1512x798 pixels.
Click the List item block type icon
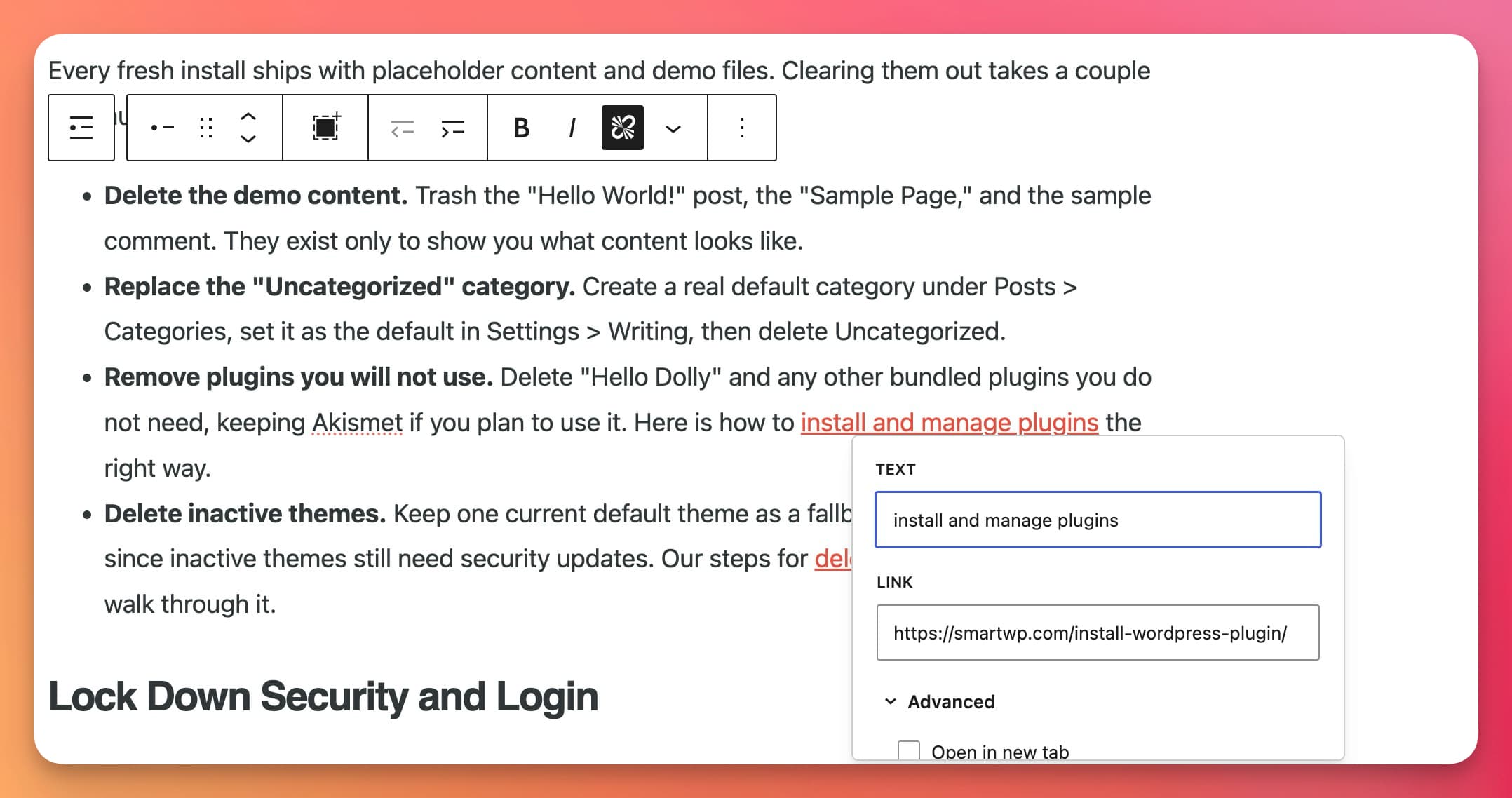point(163,128)
